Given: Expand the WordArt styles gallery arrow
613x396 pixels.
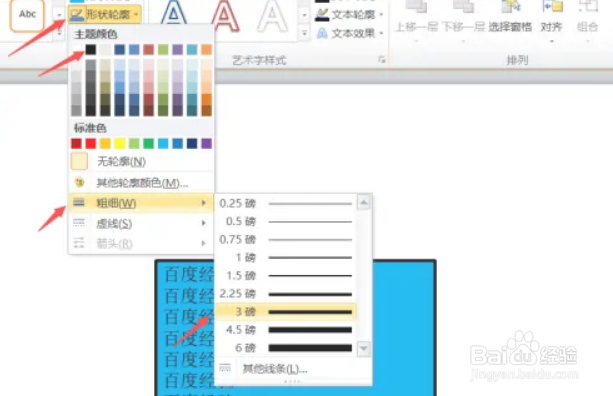Looking at the screenshot, I should [304, 34].
